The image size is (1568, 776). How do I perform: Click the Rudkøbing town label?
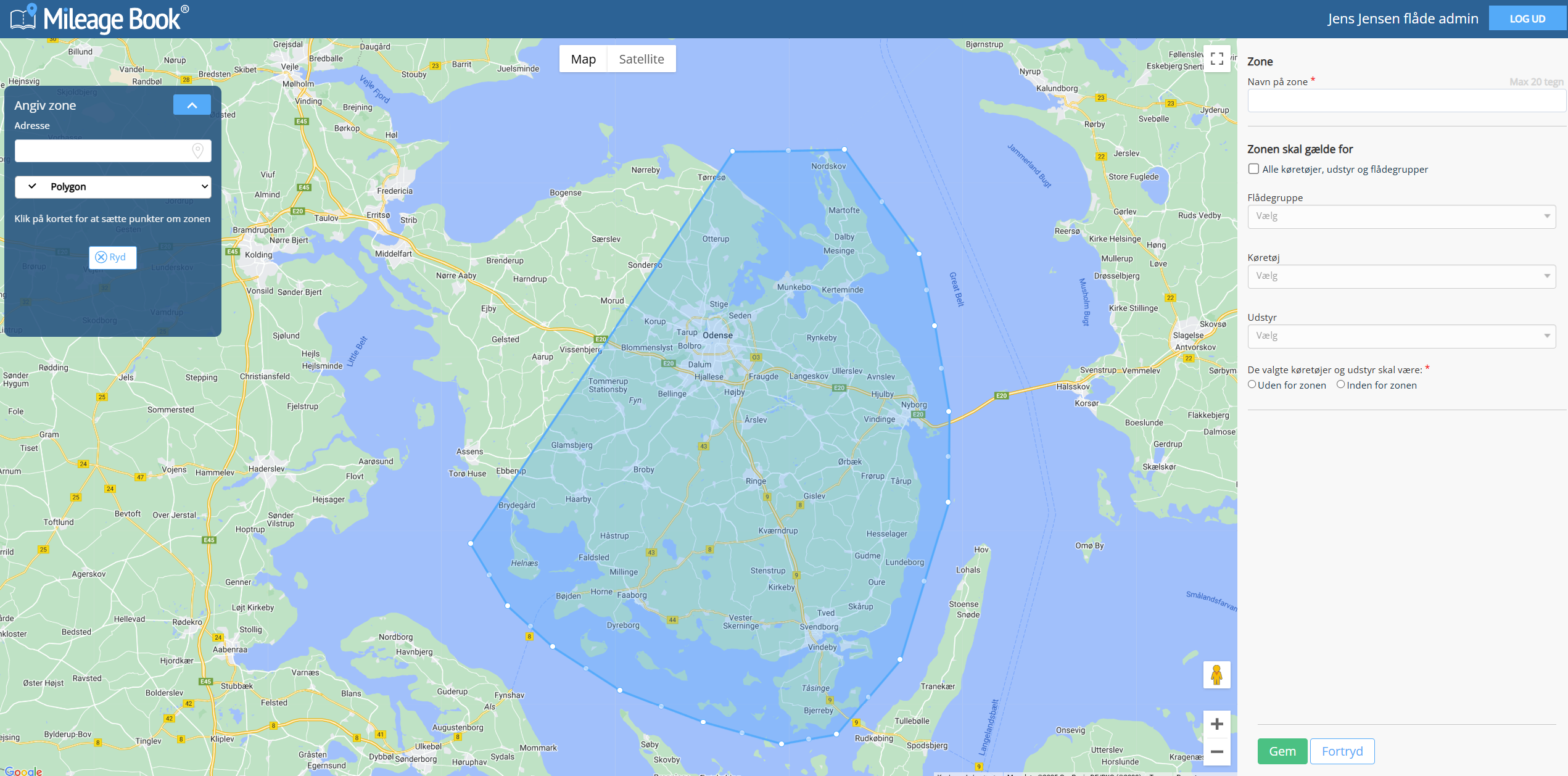click(873, 738)
